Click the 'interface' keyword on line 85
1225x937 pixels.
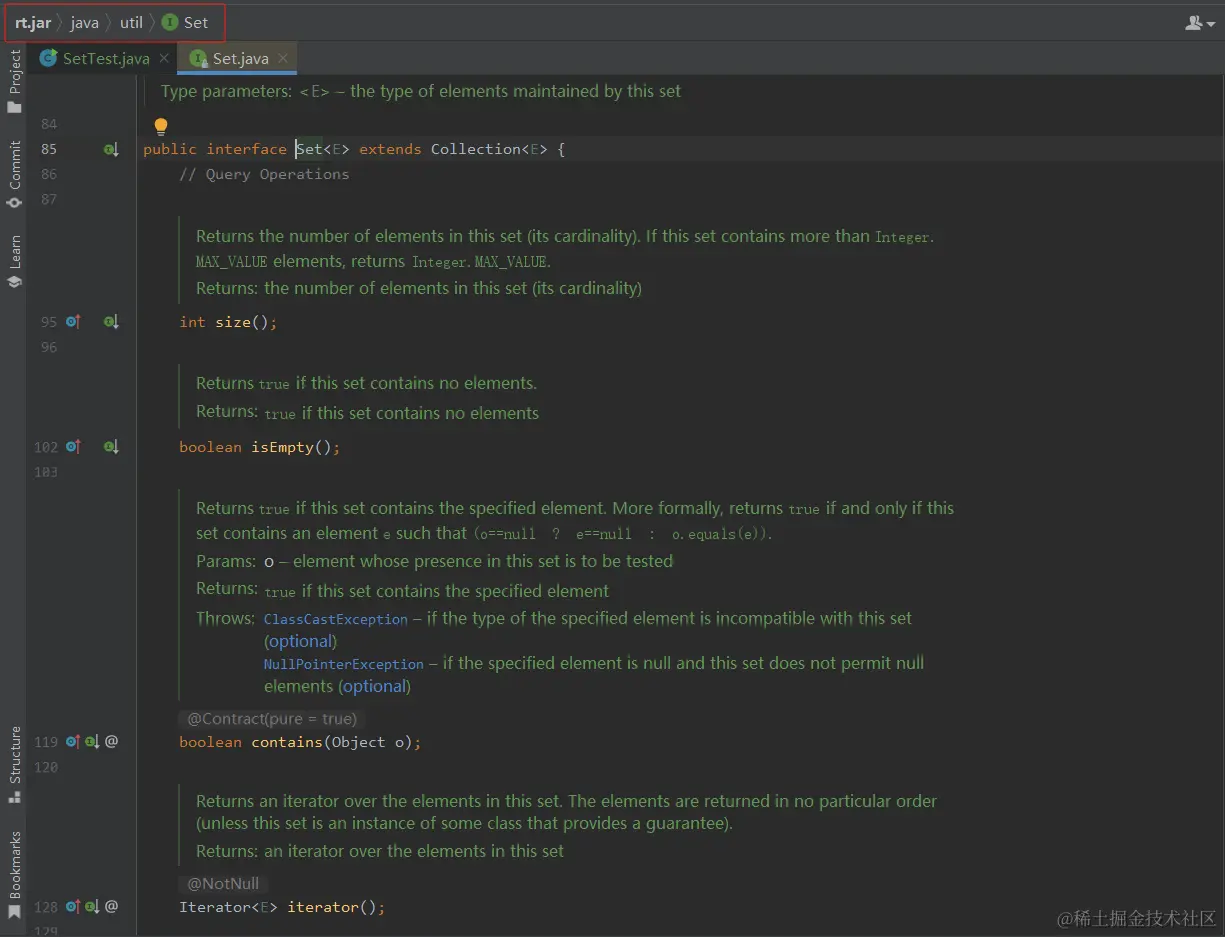[247, 149]
